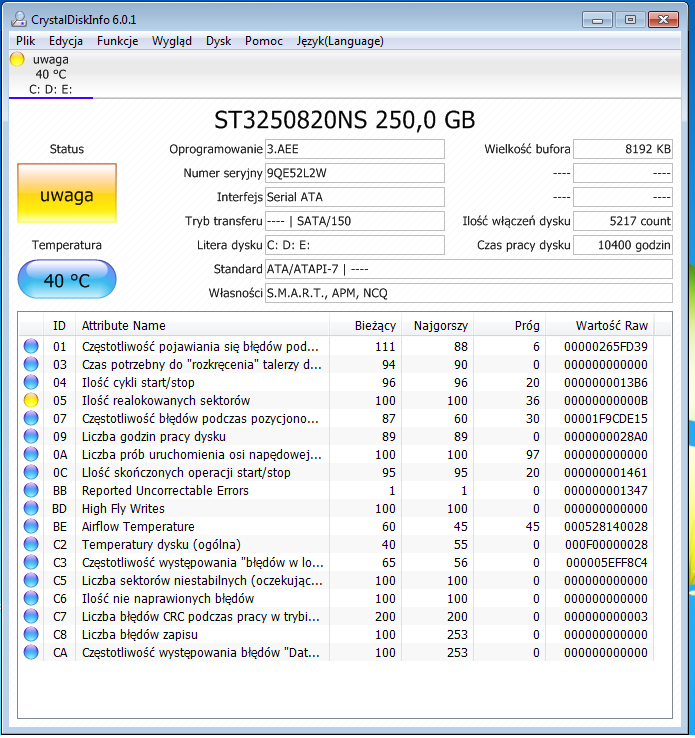Click the CrystalDiskInfo title bar app icon
Image resolution: width=695 pixels, height=738 pixels.
tap(19, 19)
